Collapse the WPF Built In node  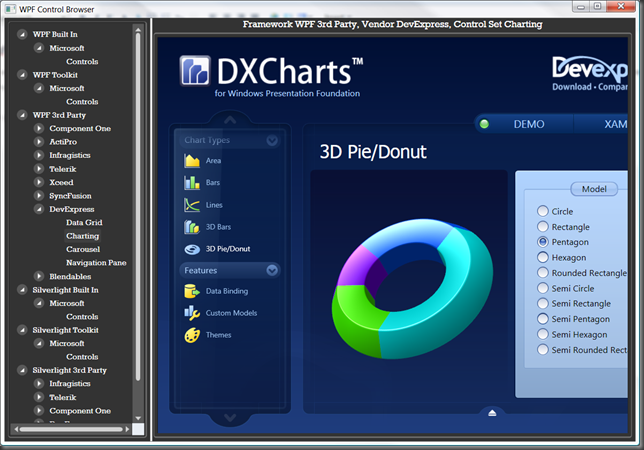tap(22, 34)
